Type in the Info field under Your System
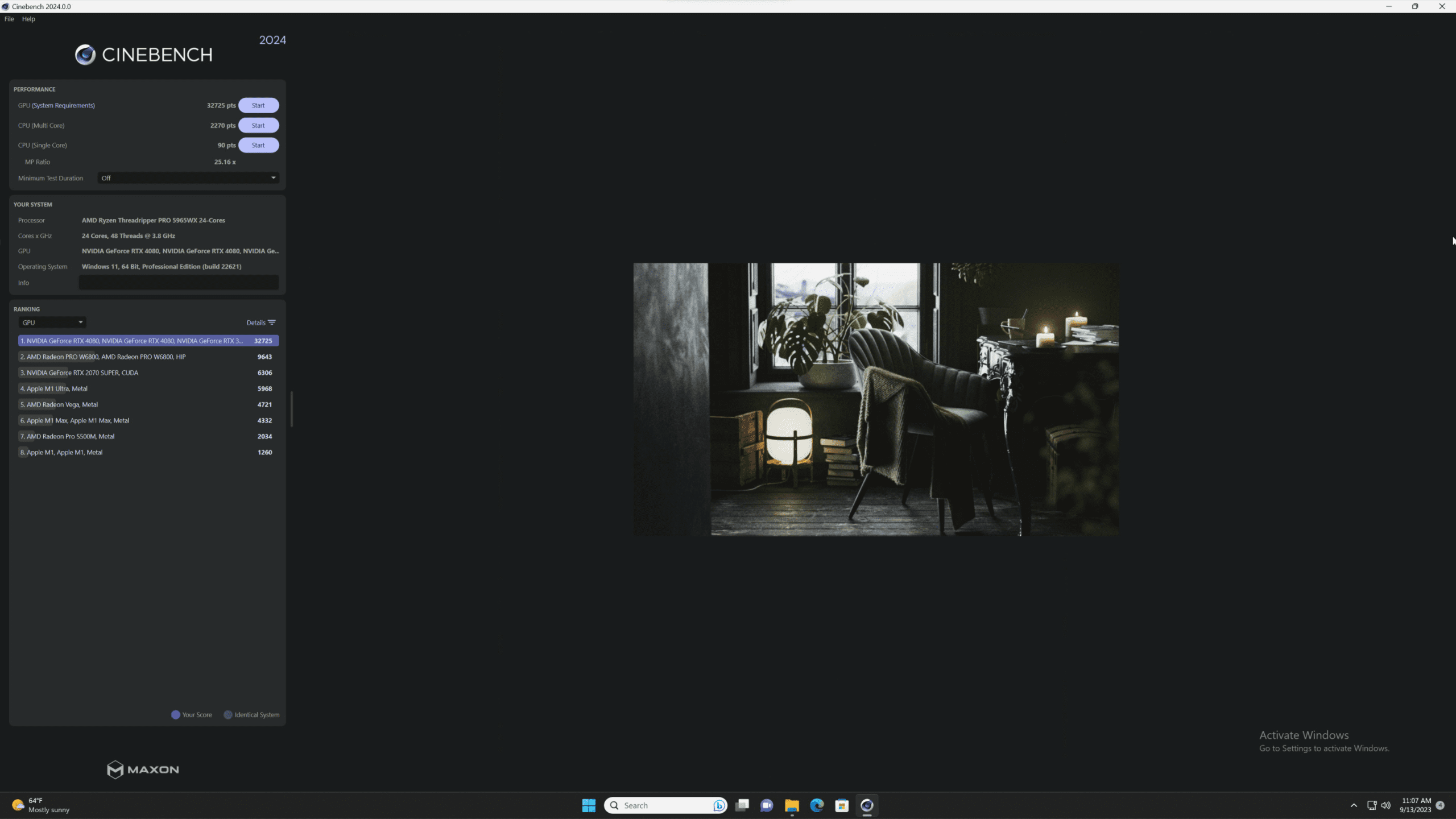Image resolution: width=1456 pixels, height=819 pixels. [x=178, y=282]
